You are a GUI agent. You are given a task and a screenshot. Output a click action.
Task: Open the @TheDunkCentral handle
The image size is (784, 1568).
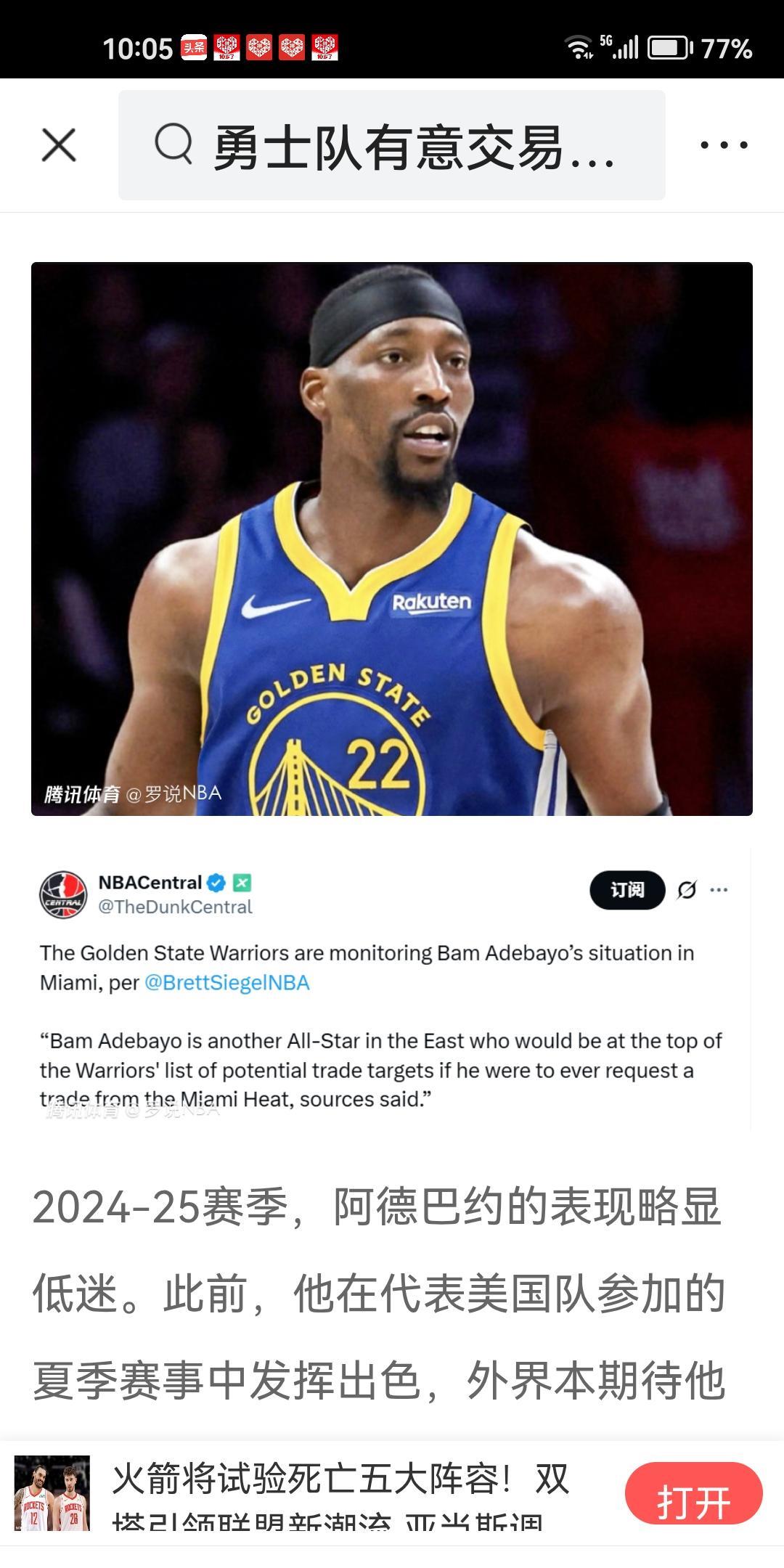click(175, 907)
